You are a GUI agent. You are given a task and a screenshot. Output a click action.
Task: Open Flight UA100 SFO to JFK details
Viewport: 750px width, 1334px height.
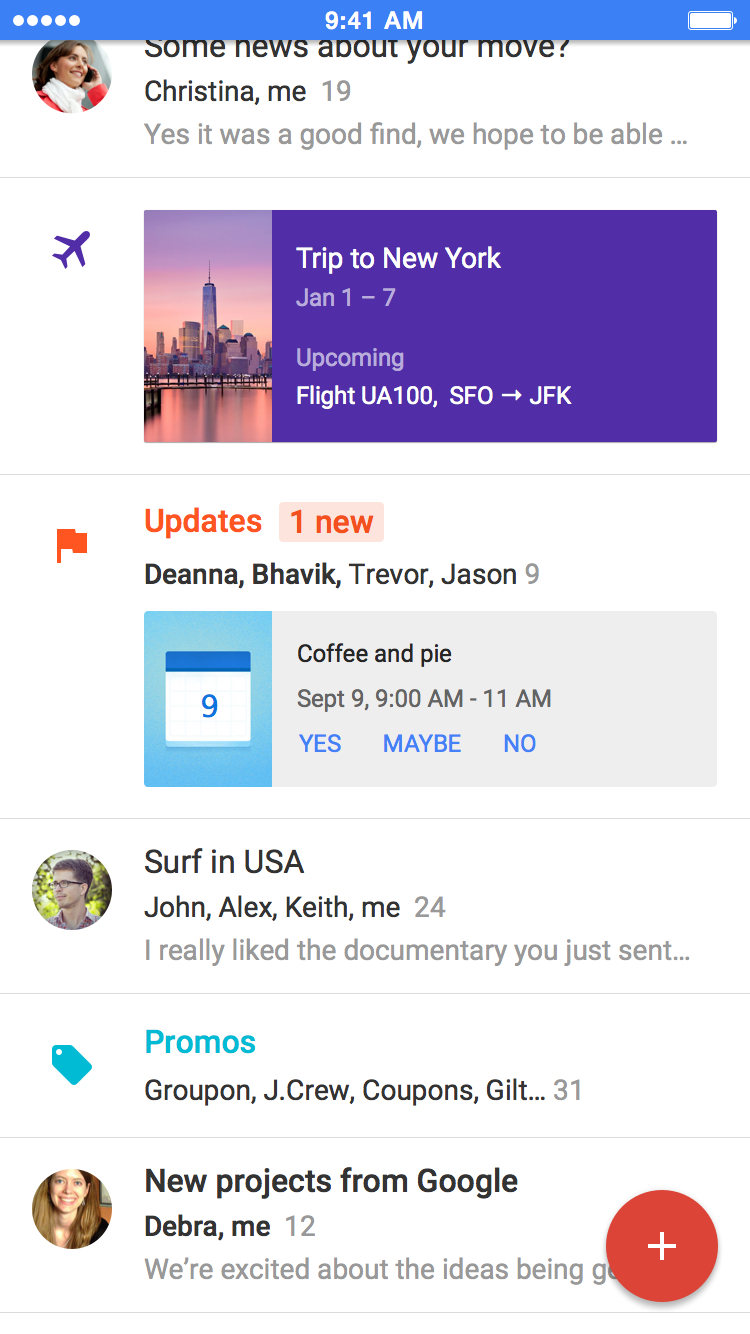434,396
